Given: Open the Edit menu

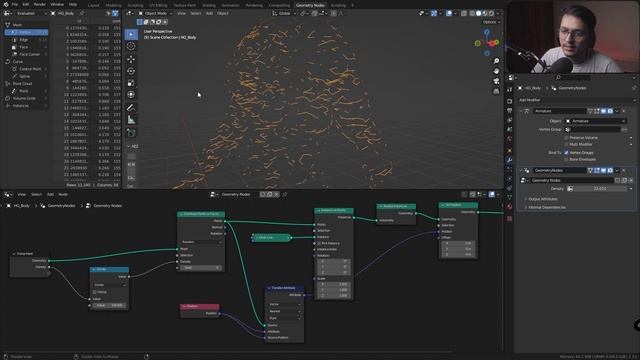Looking at the screenshot, I should [26, 4].
